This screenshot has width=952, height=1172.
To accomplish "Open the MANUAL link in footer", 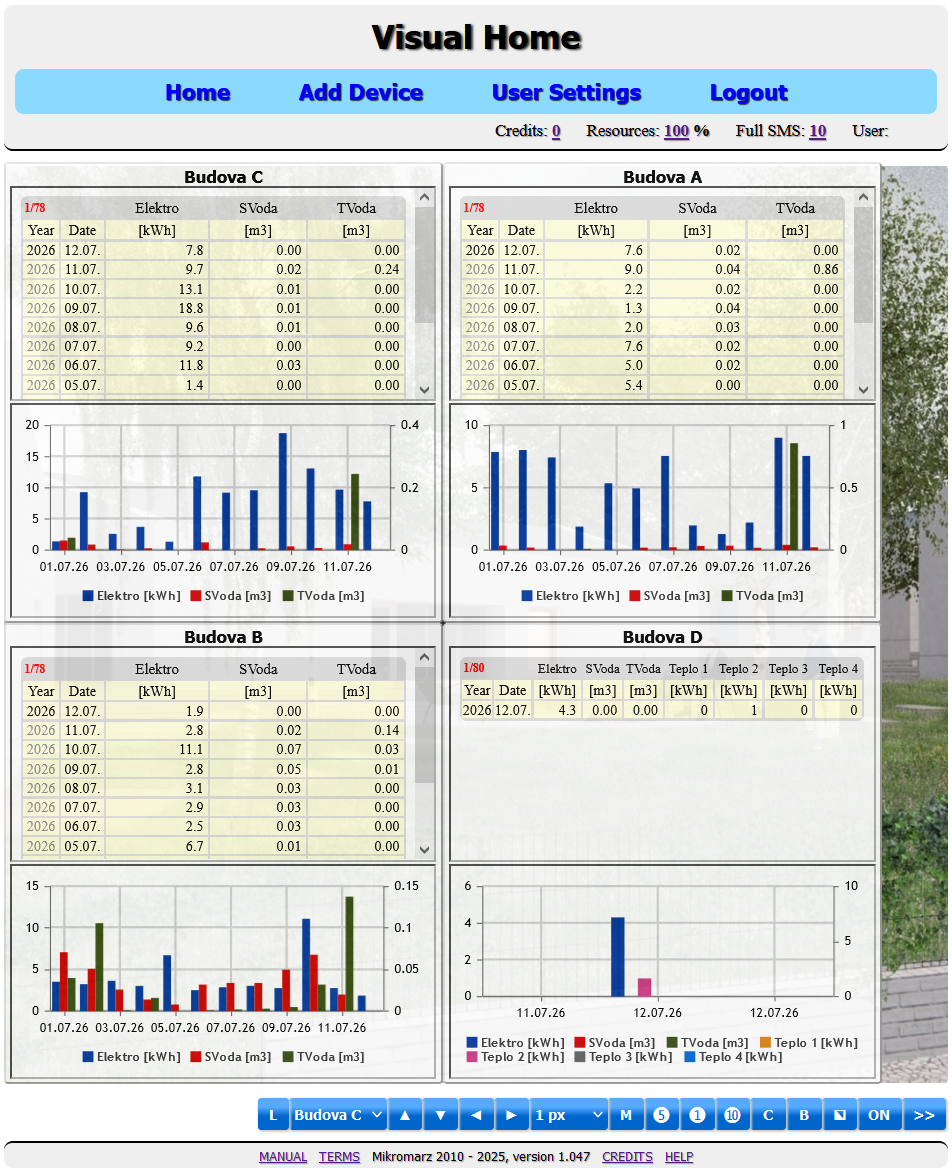I will tap(283, 1156).
